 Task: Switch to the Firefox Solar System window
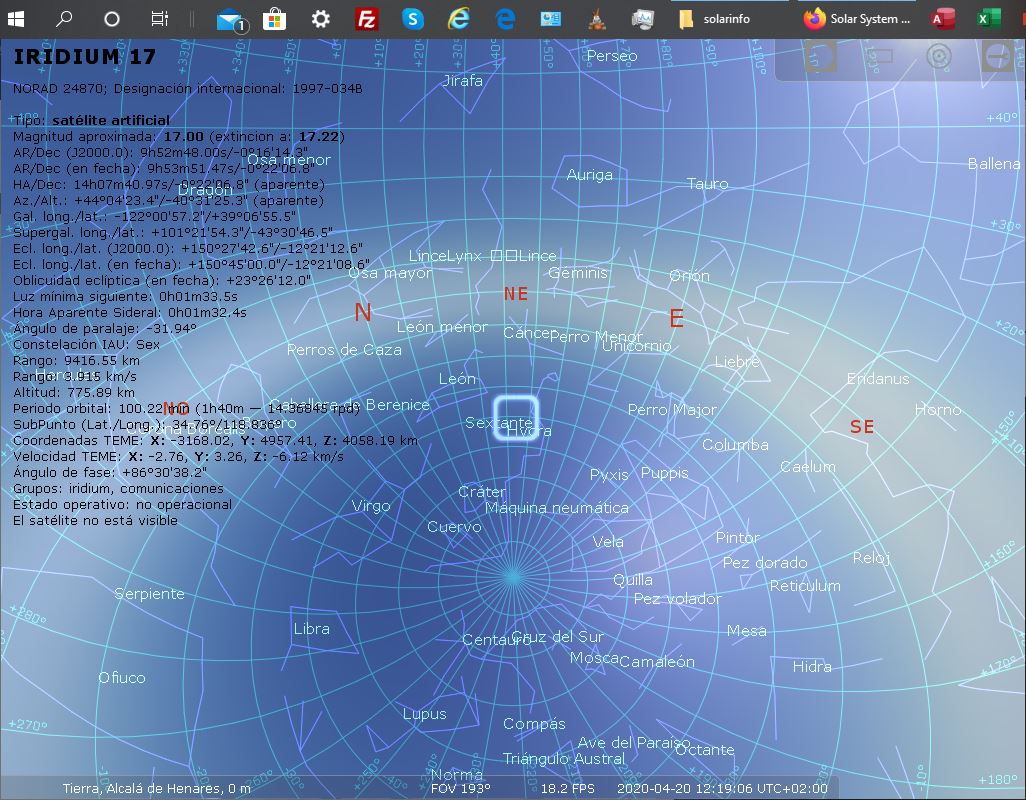pyautogui.click(x=858, y=19)
